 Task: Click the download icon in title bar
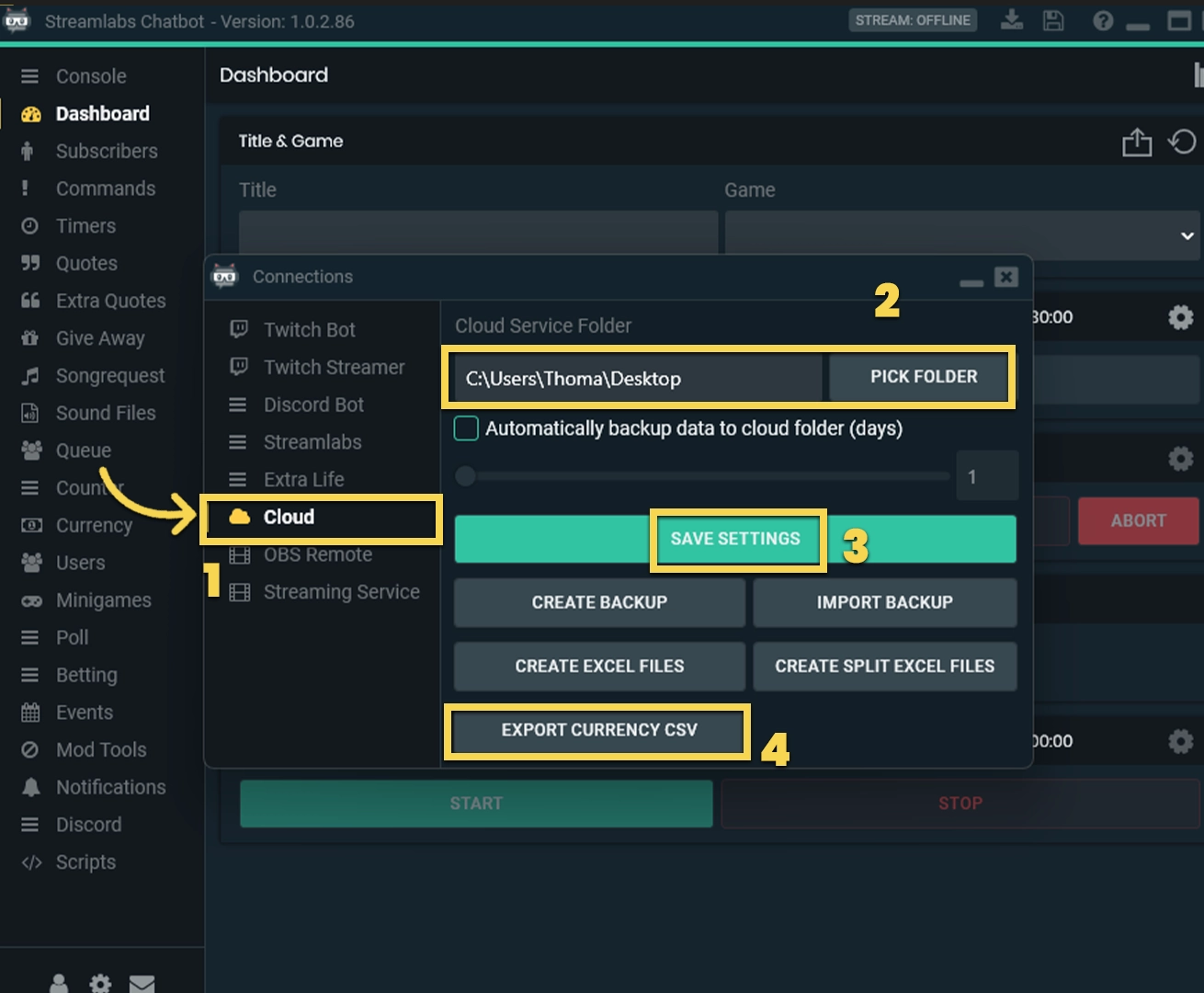(x=1012, y=20)
